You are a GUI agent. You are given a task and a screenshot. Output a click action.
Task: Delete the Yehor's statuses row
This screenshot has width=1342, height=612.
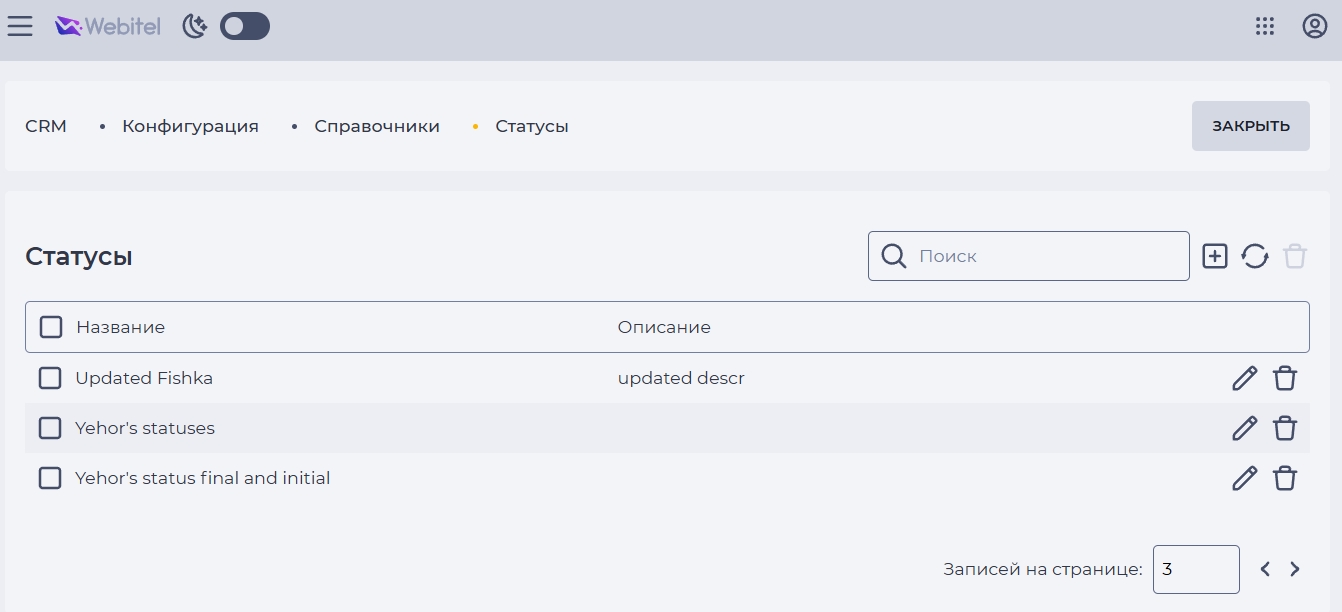point(1285,428)
